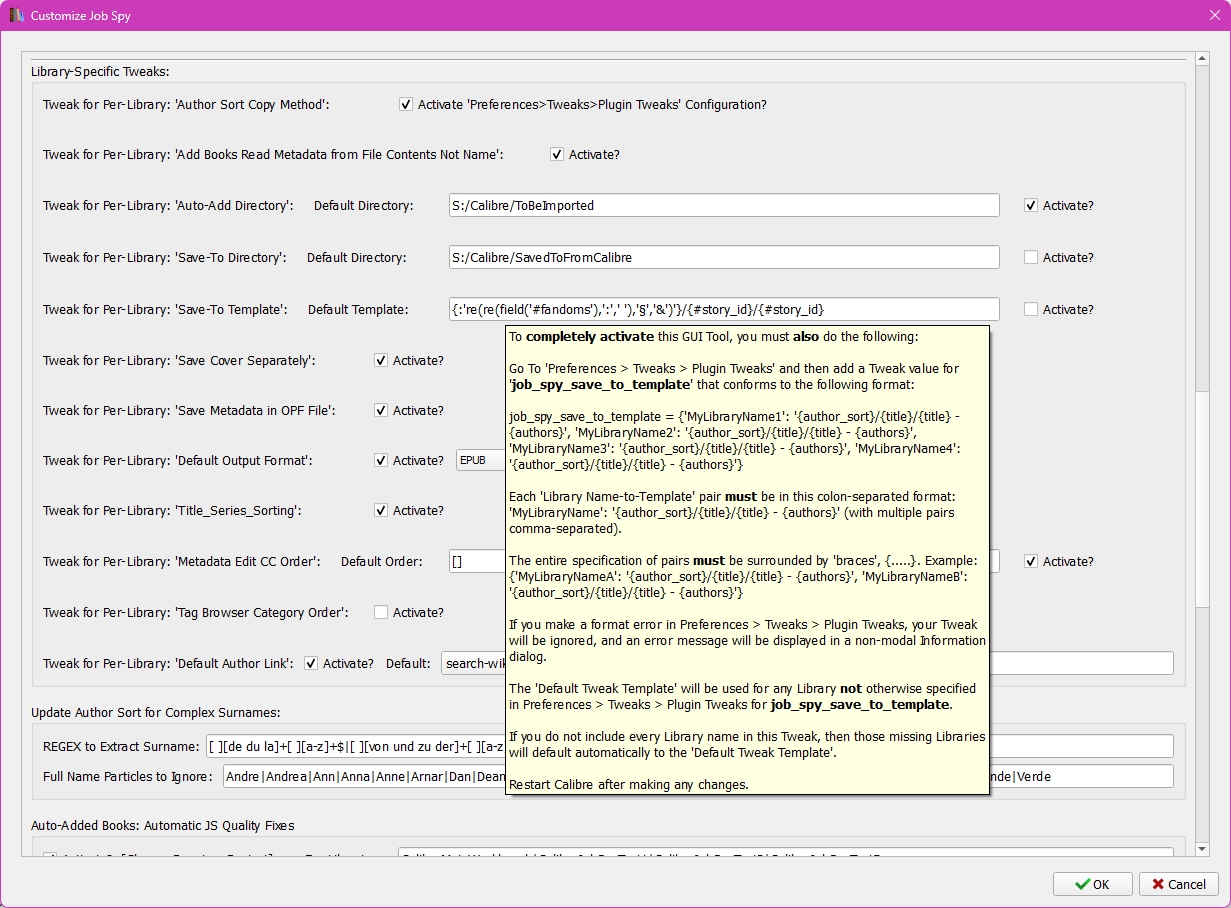Click the Save-To Default Template field
The height and width of the screenshot is (908, 1231).
pyautogui.click(x=724, y=309)
